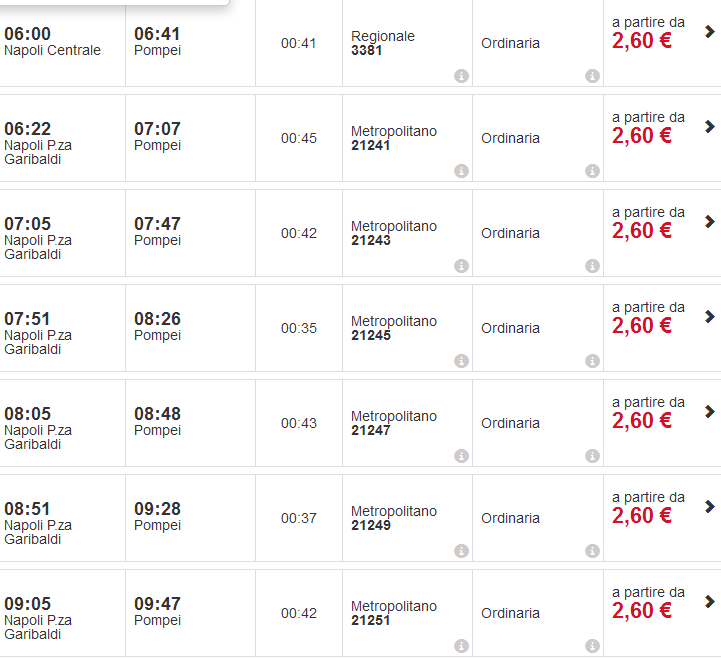This screenshot has width=721, height=658.
Task: Expand the 06:00 Napoli Centrale fare arrow
Action: point(710,32)
